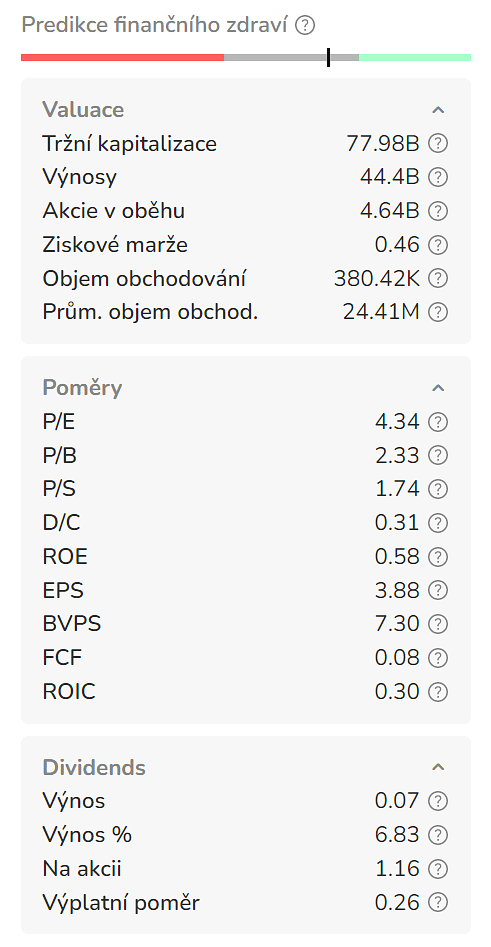Open the P/E ratio help icon
491x947 pixels.
tap(438, 422)
